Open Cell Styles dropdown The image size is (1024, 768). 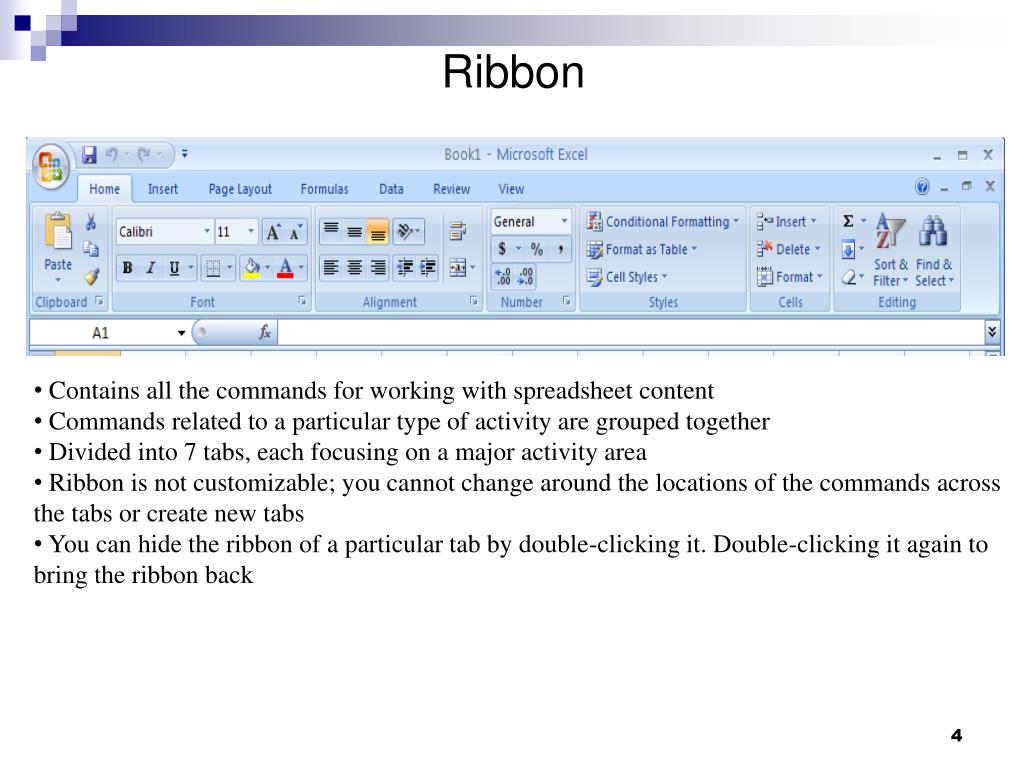coord(627,277)
